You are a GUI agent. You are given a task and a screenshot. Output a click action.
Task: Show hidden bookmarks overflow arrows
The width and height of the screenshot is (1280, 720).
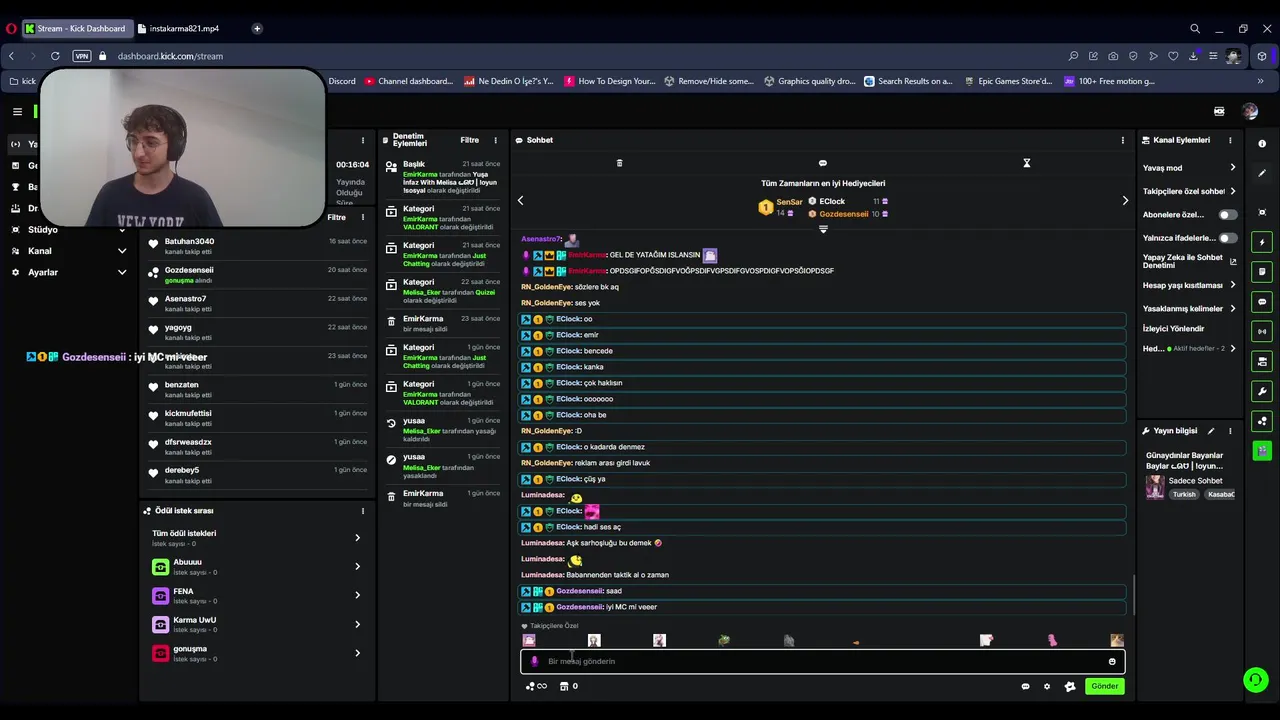point(1262,81)
